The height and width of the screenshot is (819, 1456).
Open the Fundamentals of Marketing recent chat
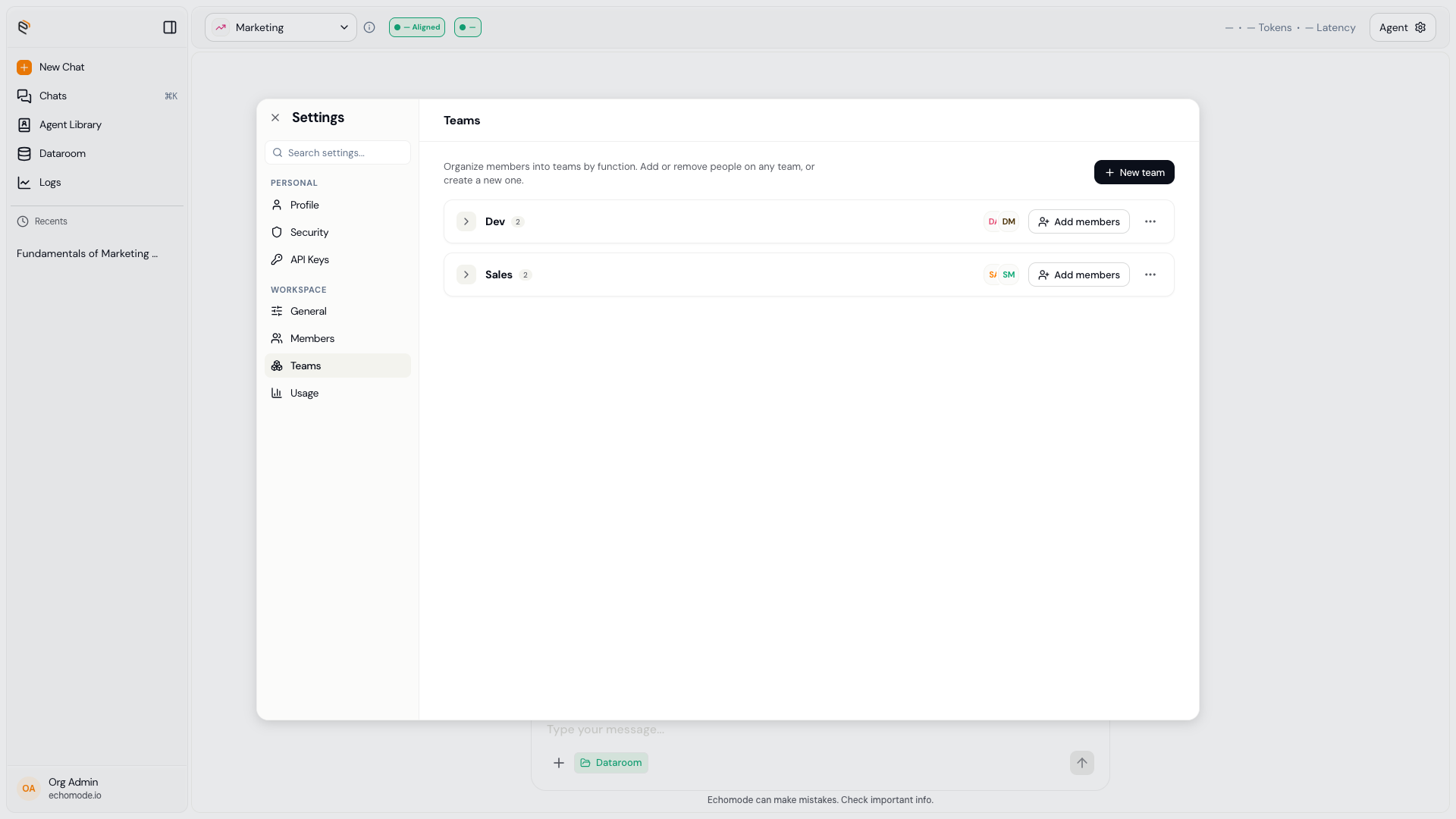pos(87,254)
